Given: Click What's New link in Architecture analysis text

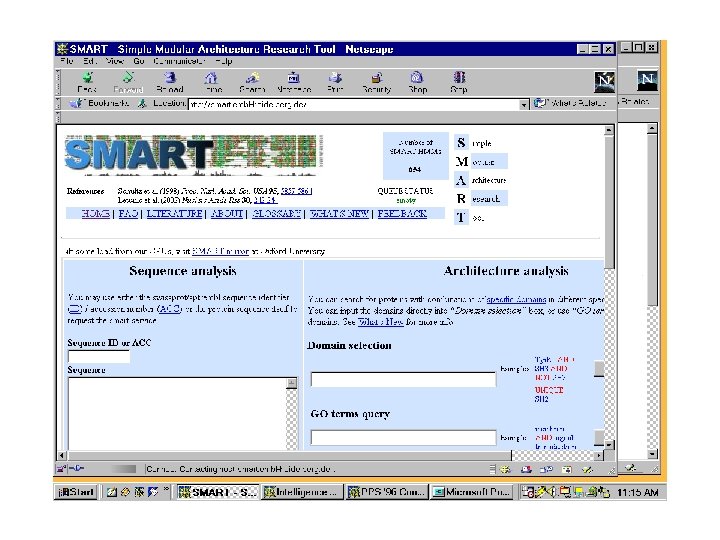Looking at the screenshot, I should point(381,321).
